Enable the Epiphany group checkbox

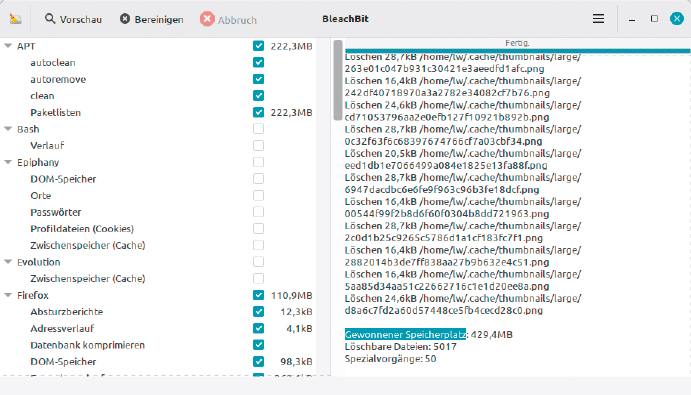[x=259, y=162]
